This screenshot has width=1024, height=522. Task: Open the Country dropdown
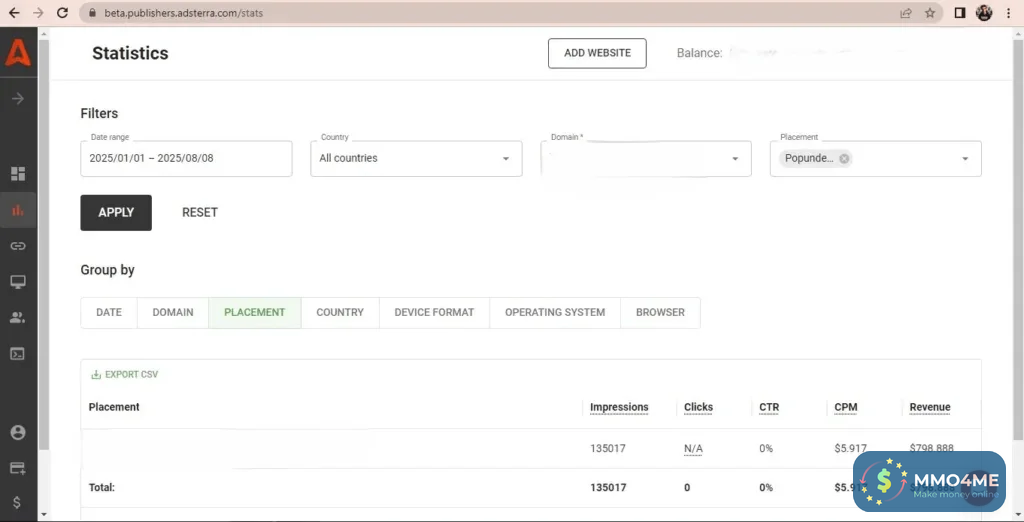point(416,159)
